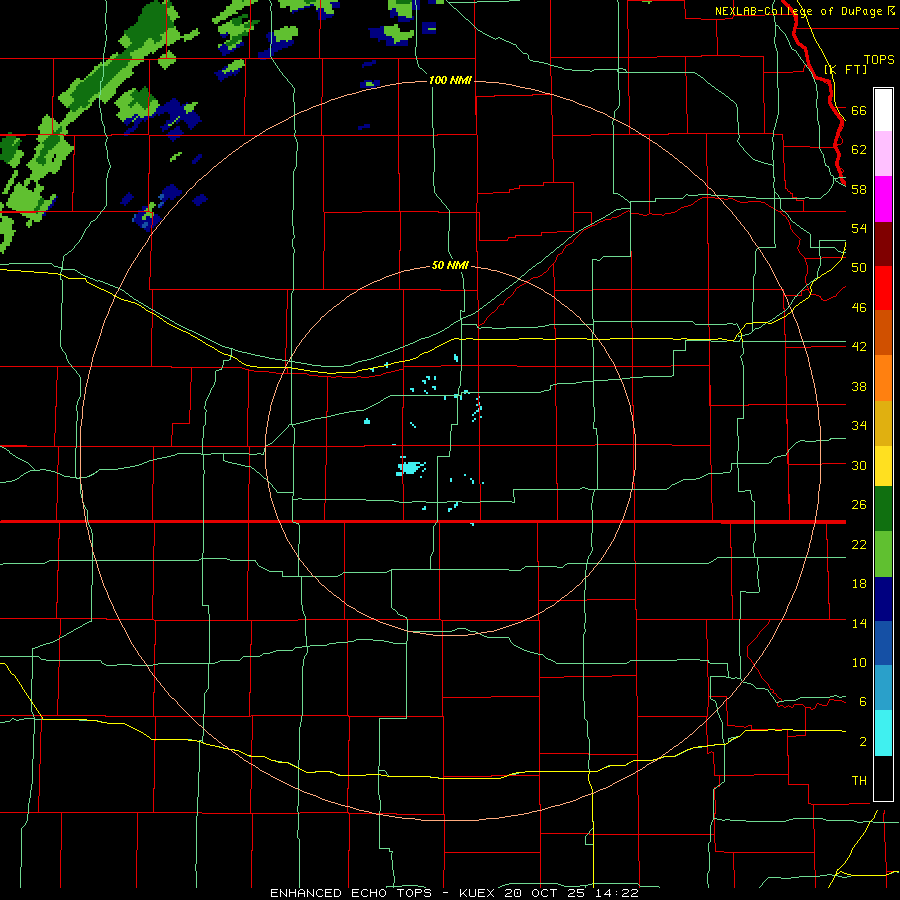Click the TOPS legend title
This screenshot has height=900, width=900.
coord(879,59)
